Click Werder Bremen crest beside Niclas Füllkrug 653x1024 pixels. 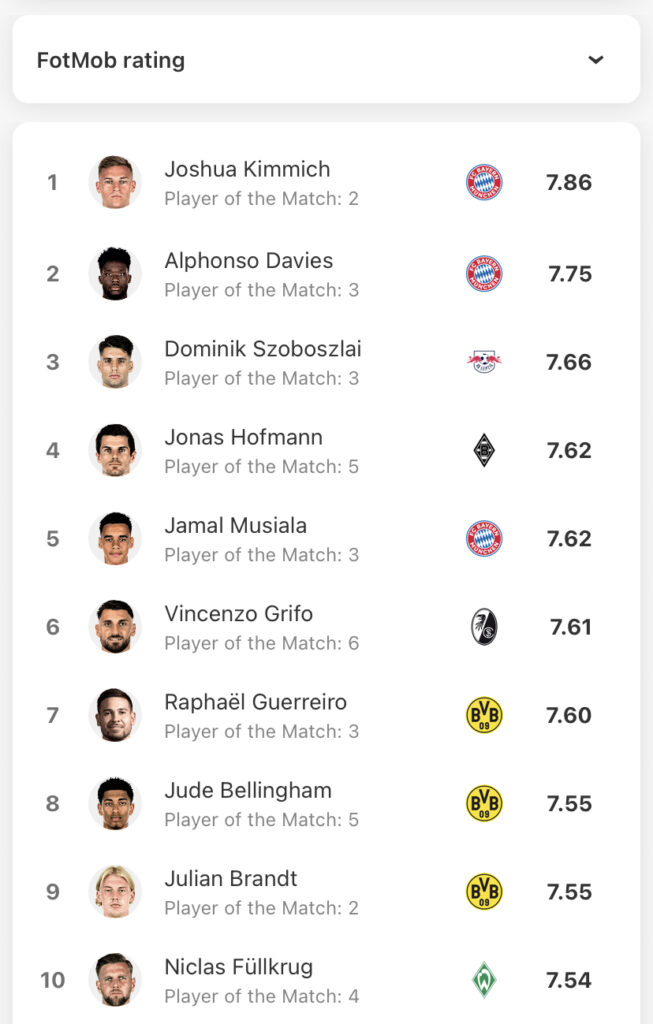tap(484, 980)
